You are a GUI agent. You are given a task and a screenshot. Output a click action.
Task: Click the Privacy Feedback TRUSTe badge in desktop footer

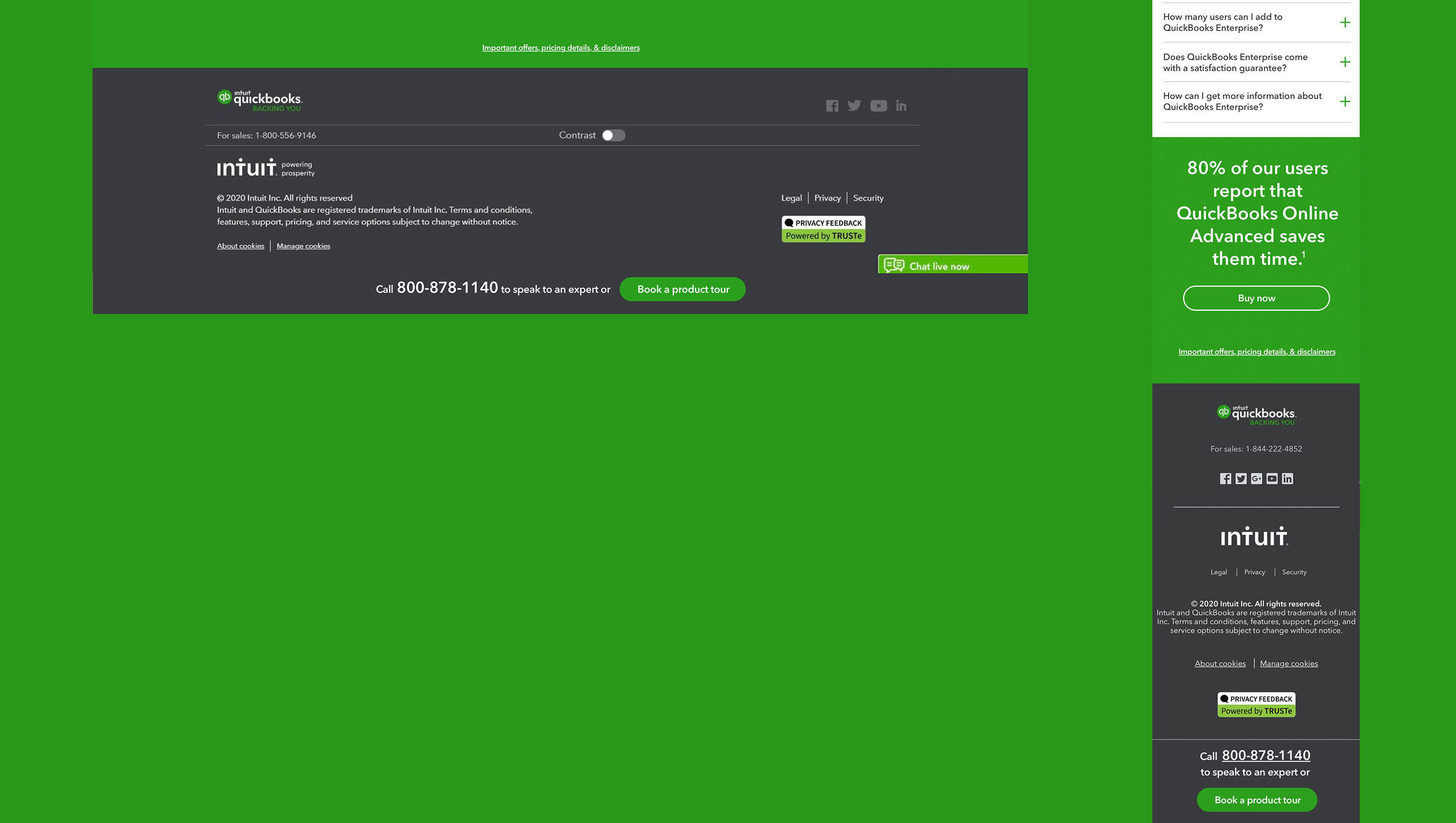823,229
